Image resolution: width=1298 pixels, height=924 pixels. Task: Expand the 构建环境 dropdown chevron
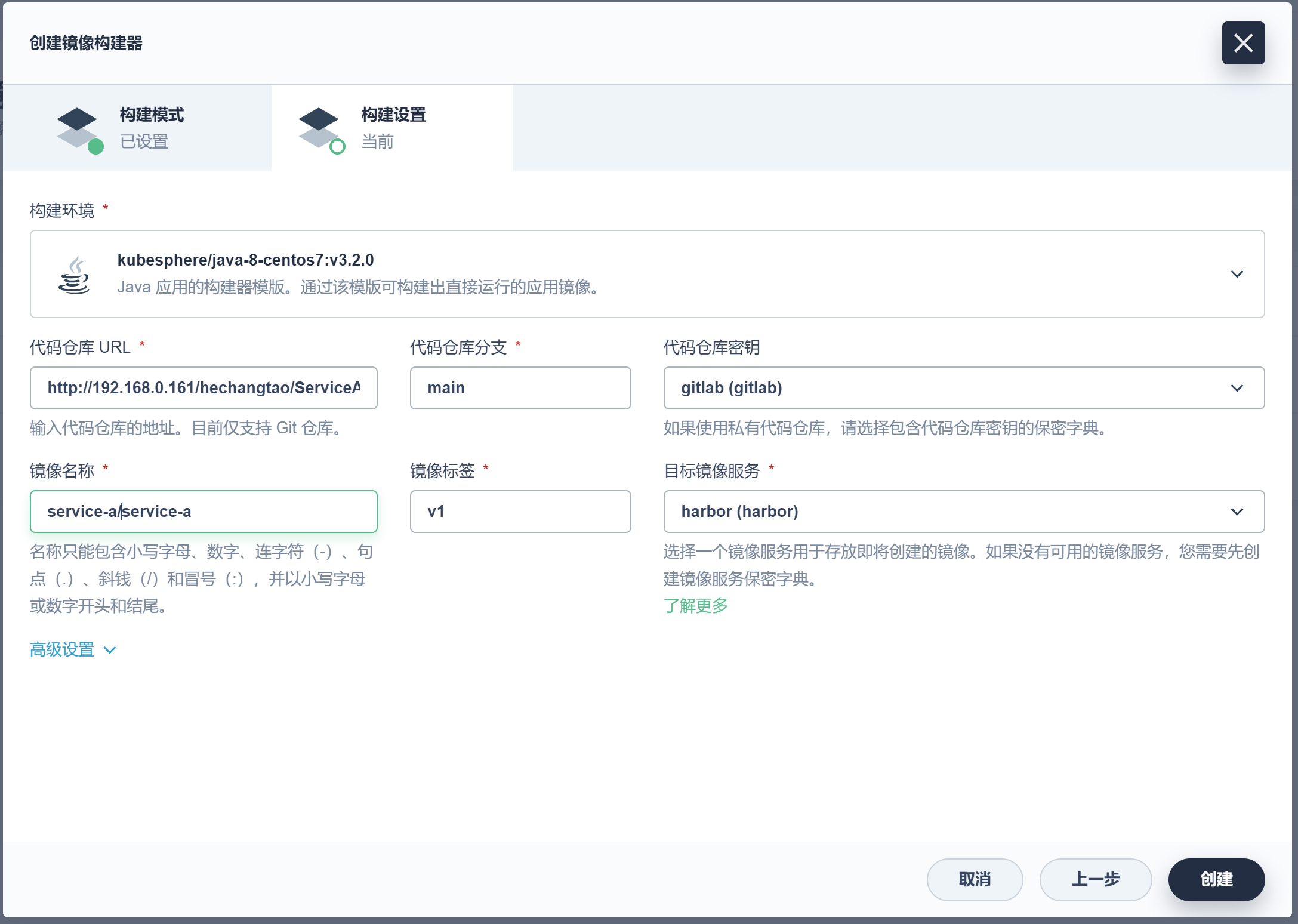1237,274
